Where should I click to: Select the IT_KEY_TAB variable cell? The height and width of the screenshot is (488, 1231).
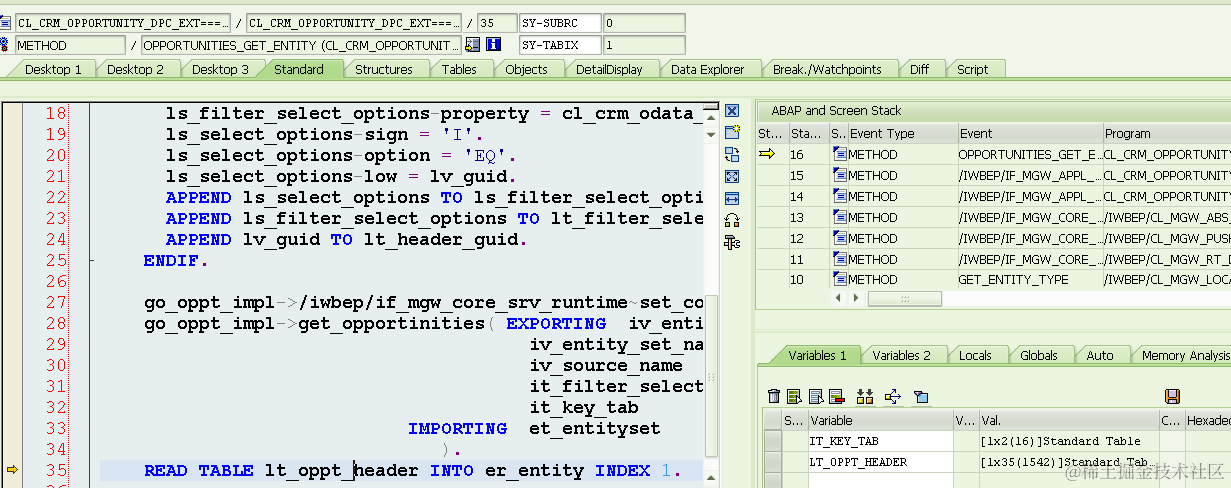880,441
